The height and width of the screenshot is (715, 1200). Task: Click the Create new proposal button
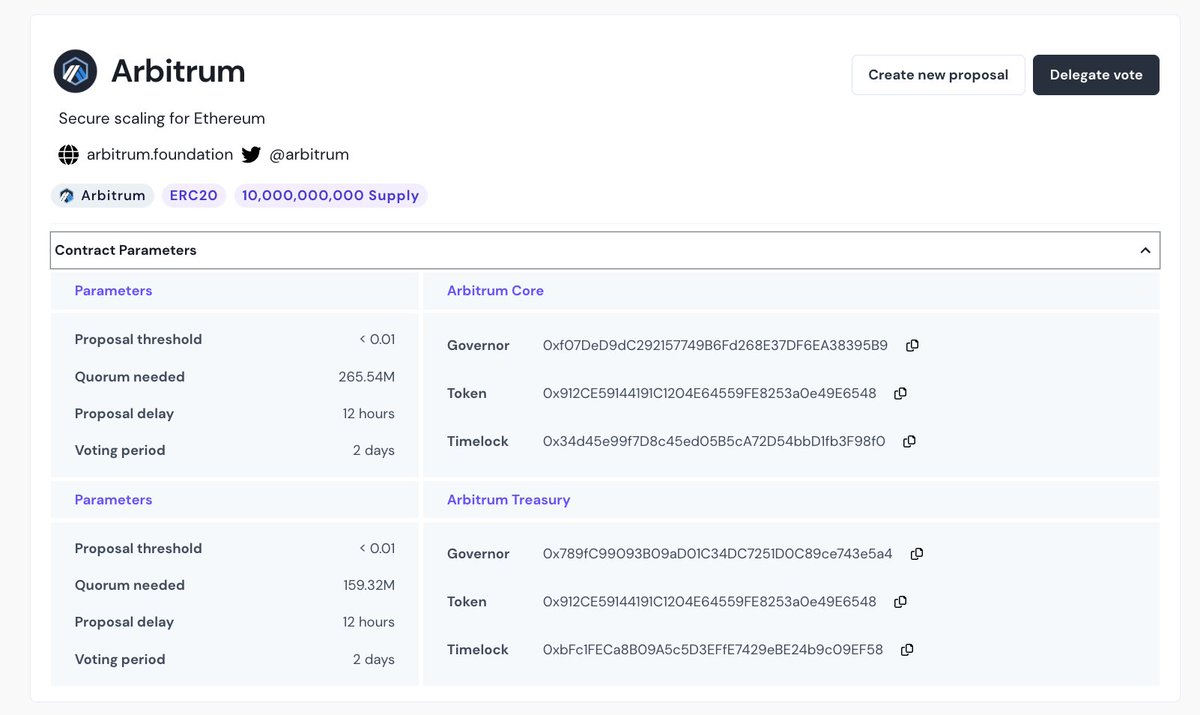[x=937, y=74]
